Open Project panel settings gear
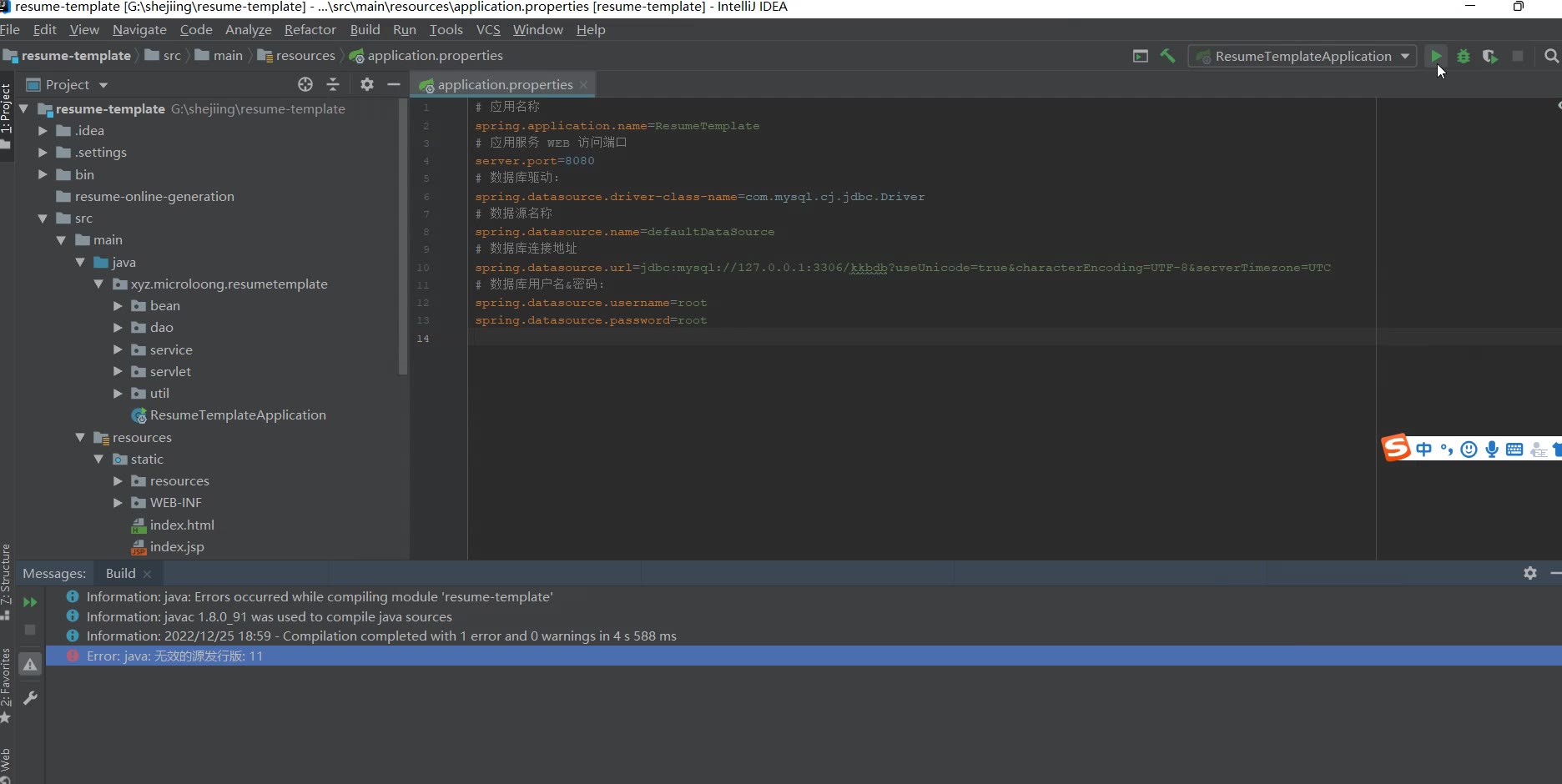 click(367, 84)
